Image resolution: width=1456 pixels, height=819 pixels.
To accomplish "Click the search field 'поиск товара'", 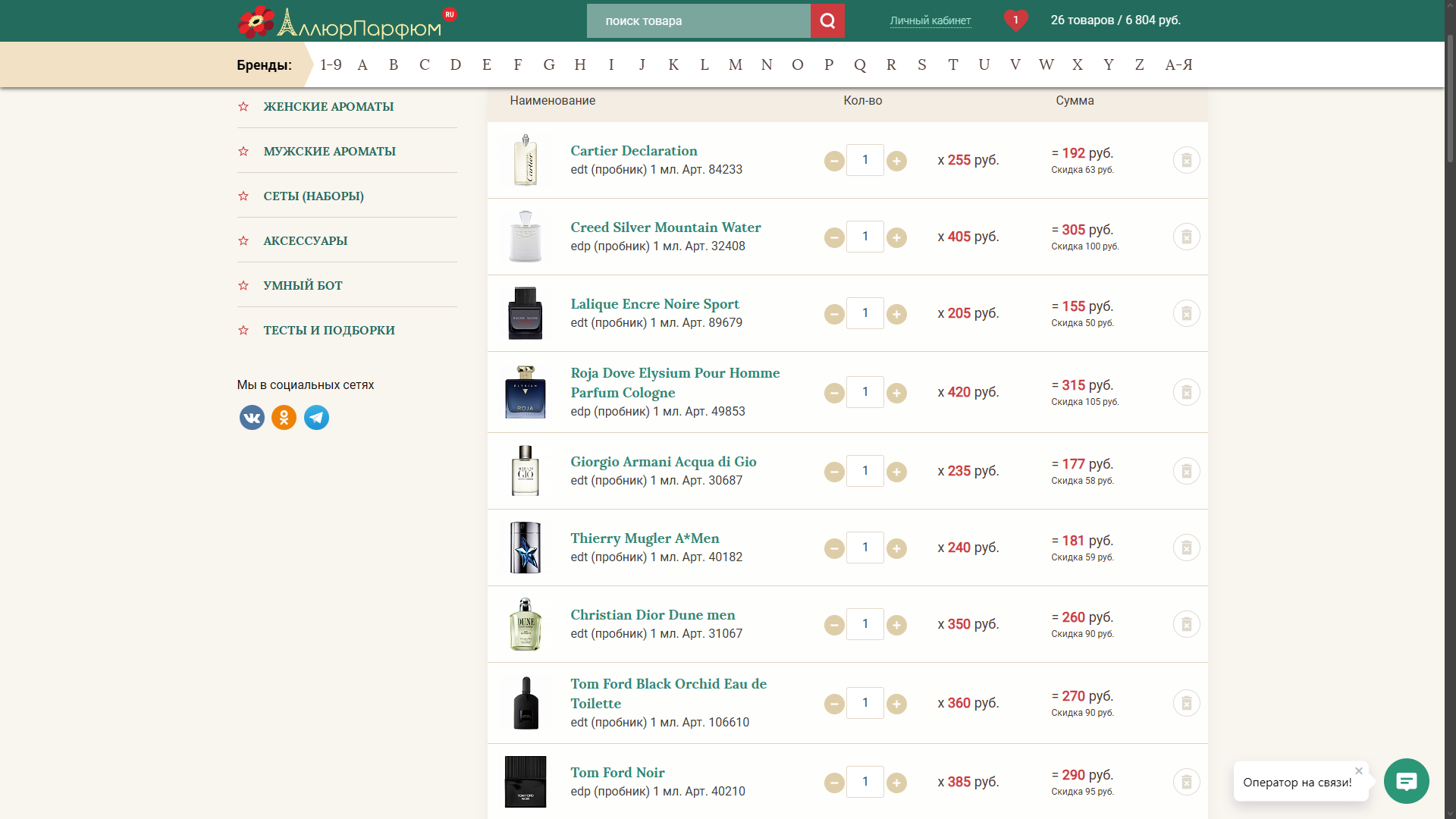I will (698, 20).
